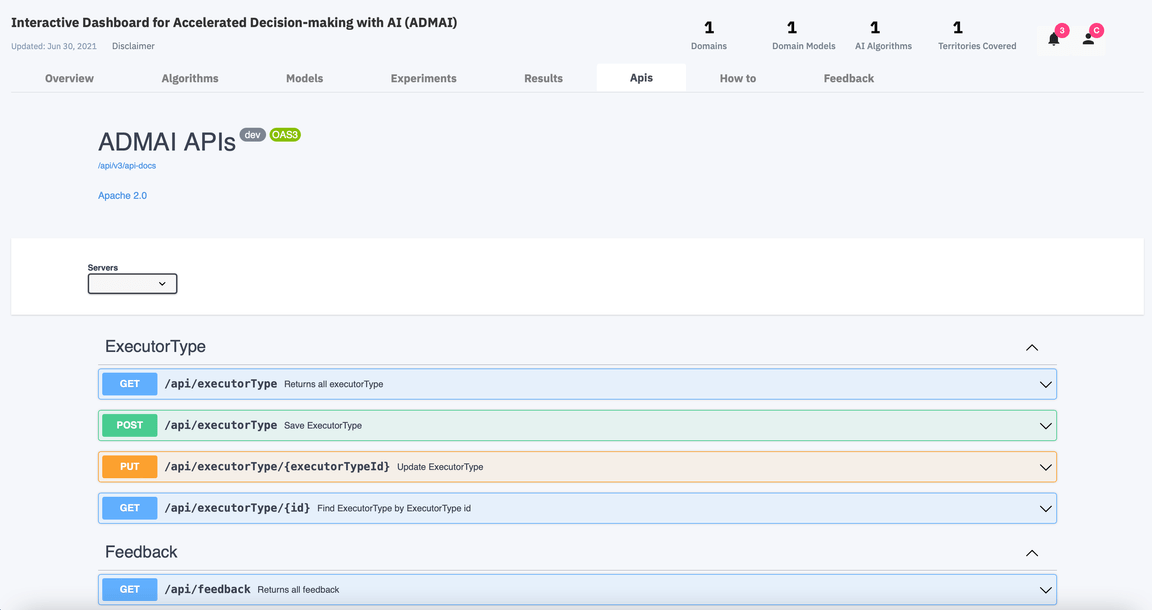Image resolution: width=1152 pixels, height=610 pixels.
Task: Collapse the Feedback section
Action: click(x=1032, y=552)
